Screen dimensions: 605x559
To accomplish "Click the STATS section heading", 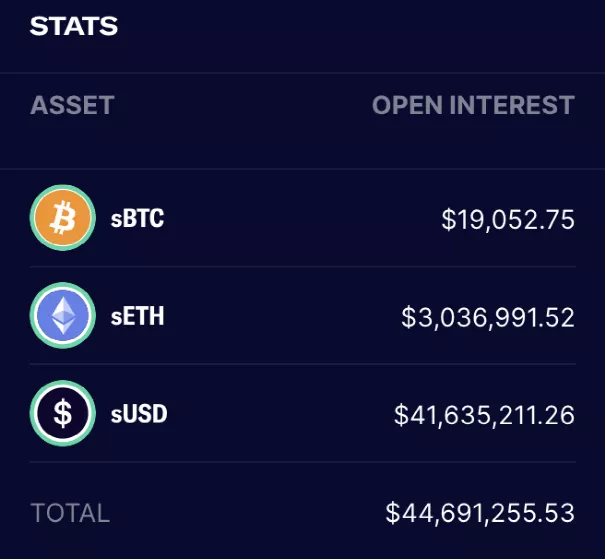I will pyautogui.click(x=74, y=26).
